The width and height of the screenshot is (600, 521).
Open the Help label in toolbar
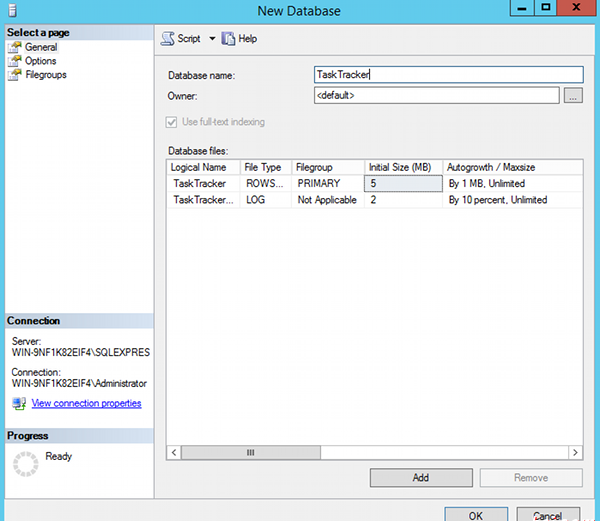coord(248,39)
